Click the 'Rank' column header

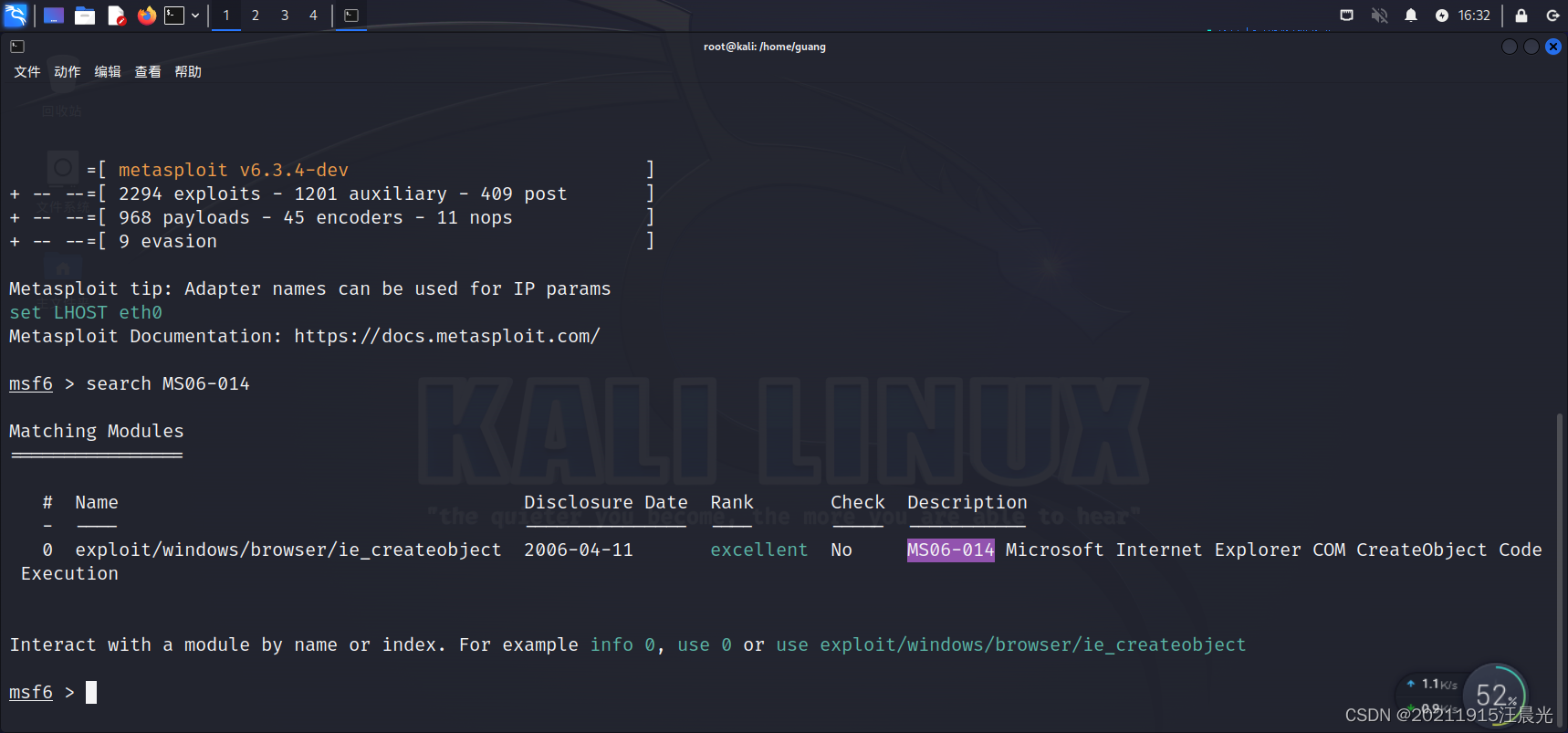click(x=732, y=502)
